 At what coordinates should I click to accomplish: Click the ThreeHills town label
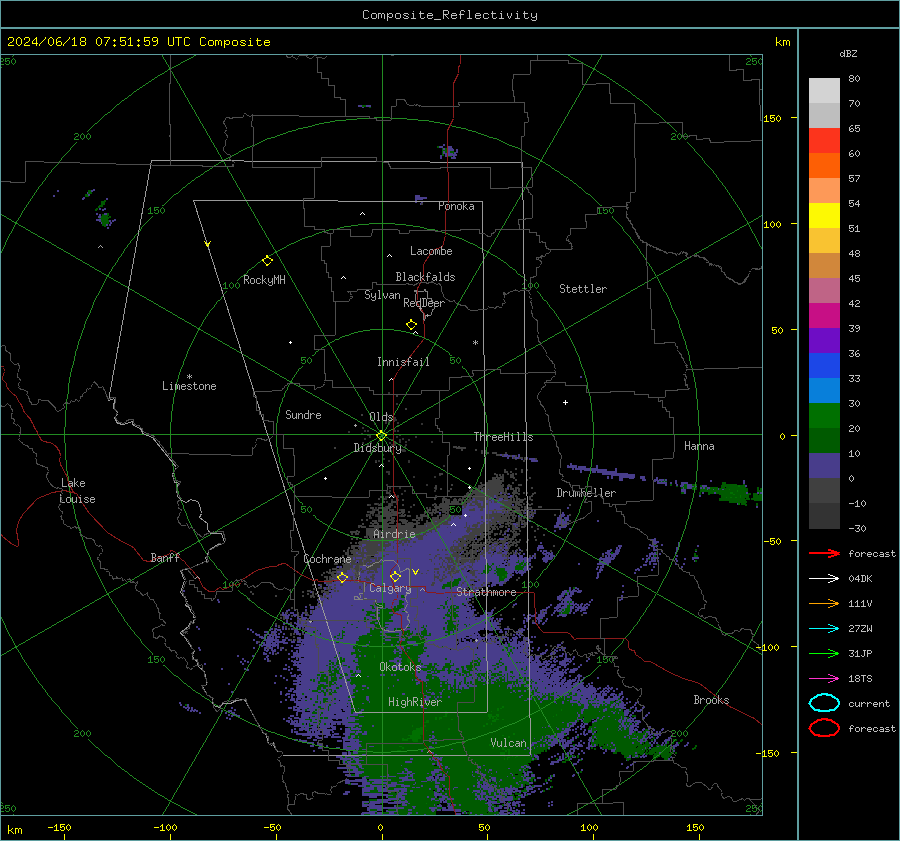tap(503, 437)
